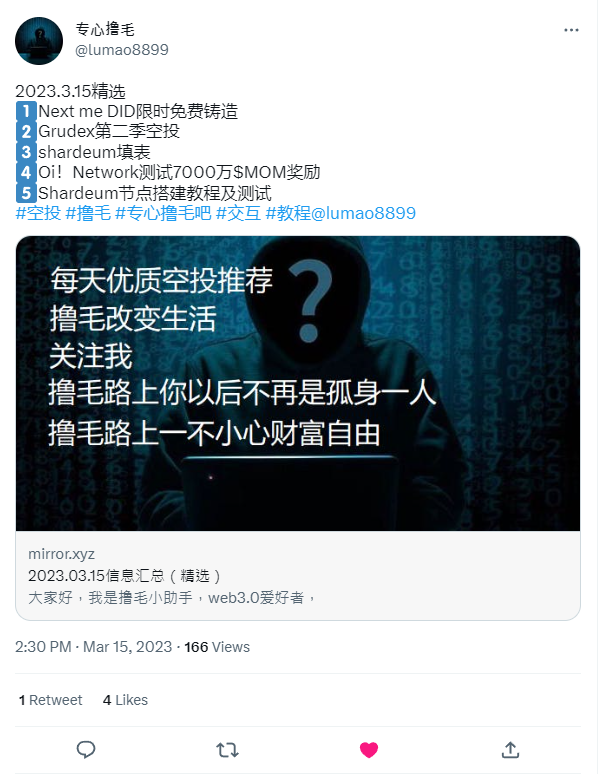The width and height of the screenshot is (600, 774).
Task: Retweet using the arrows icon
Action: 227,750
